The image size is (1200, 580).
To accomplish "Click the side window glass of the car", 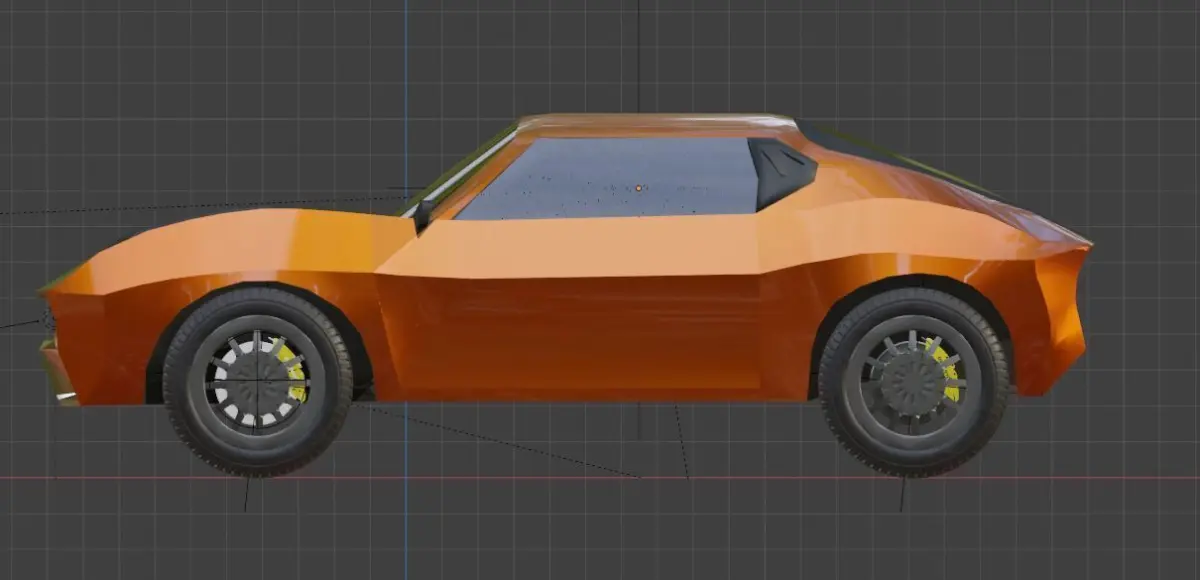I will point(610,177).
